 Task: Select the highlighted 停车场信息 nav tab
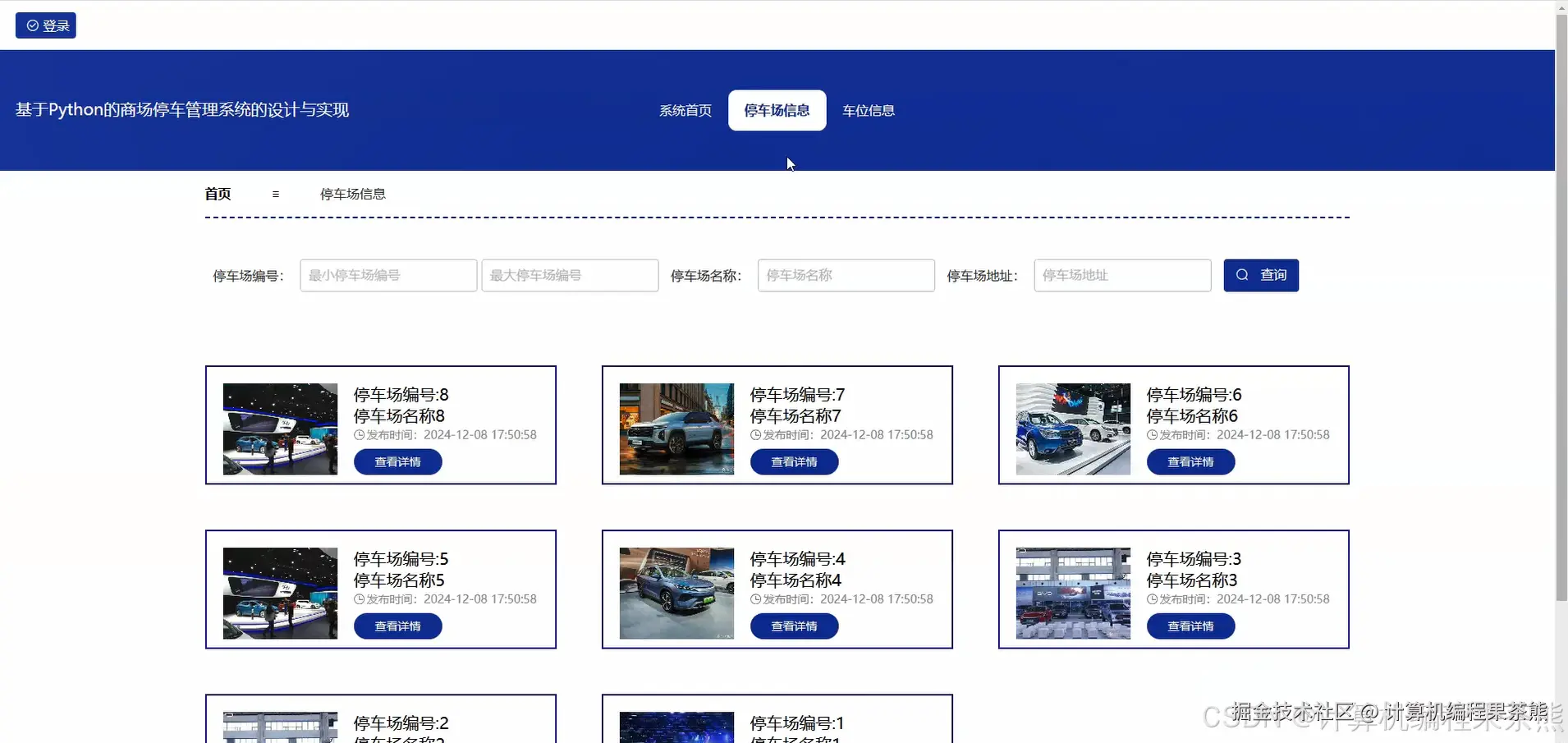(x=776, y=110)
